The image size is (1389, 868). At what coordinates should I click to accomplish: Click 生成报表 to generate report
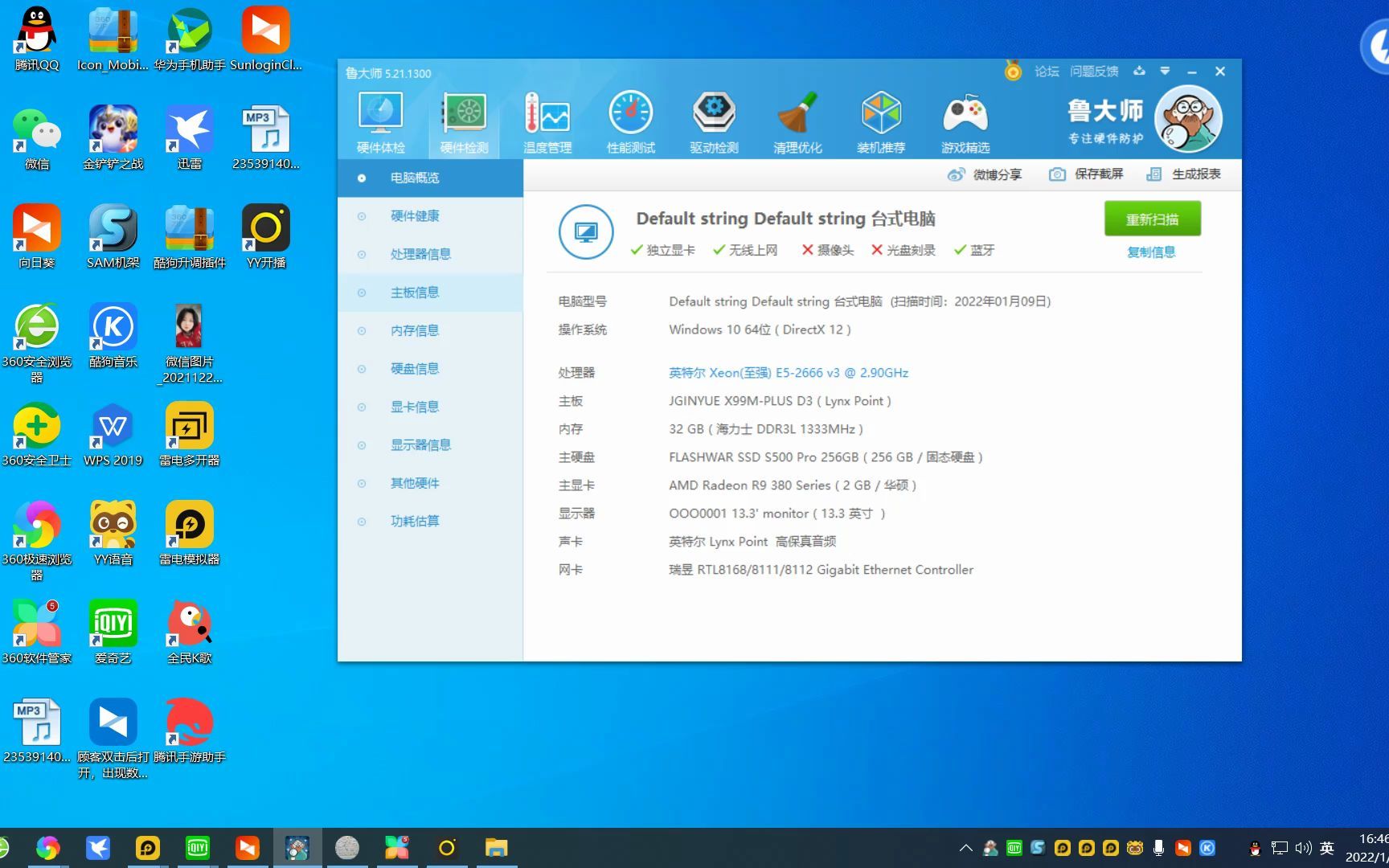pos(1183,174)
